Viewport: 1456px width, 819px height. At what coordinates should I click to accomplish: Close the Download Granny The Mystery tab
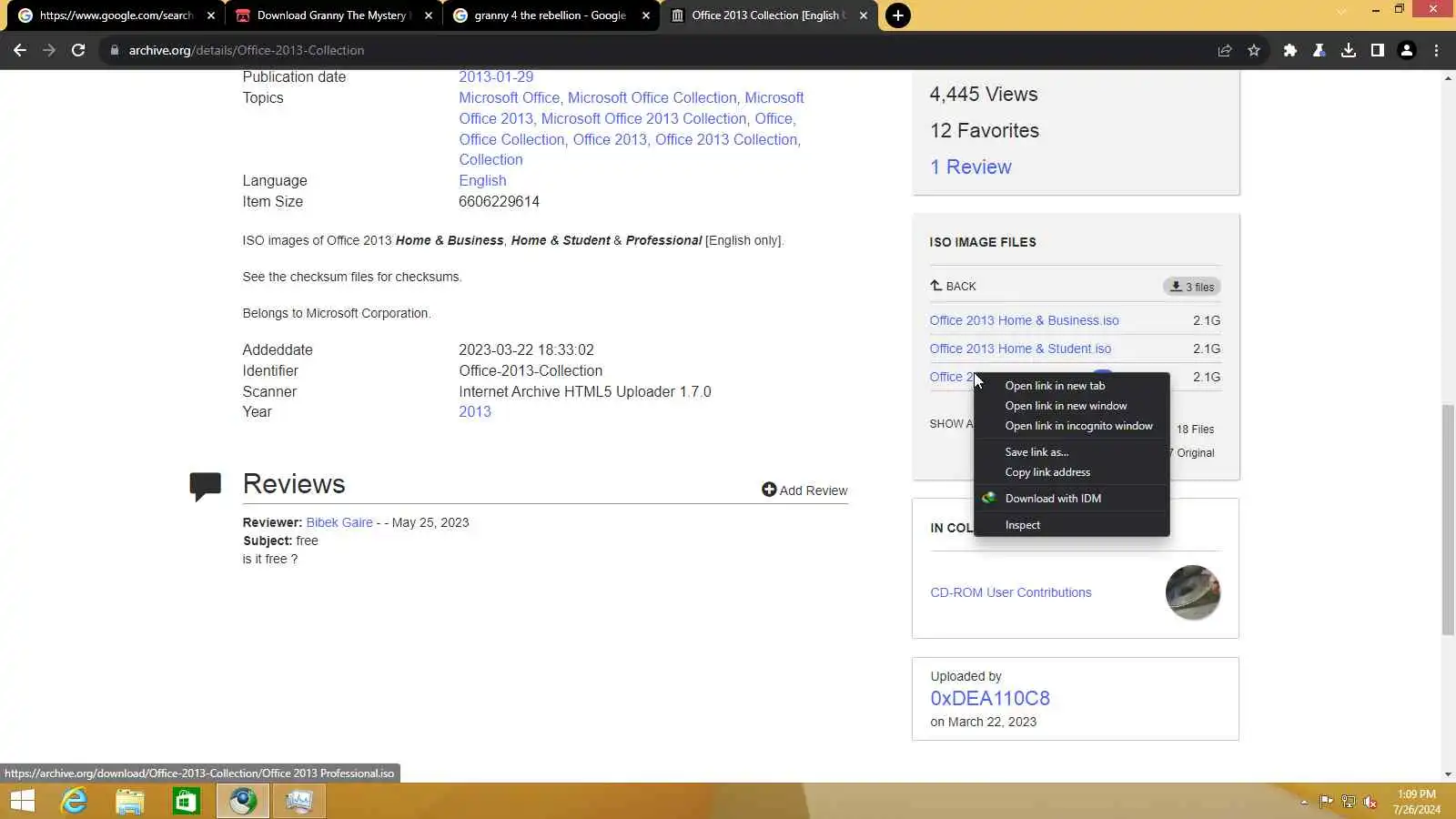pyautogui.click(x=429, y=15)
